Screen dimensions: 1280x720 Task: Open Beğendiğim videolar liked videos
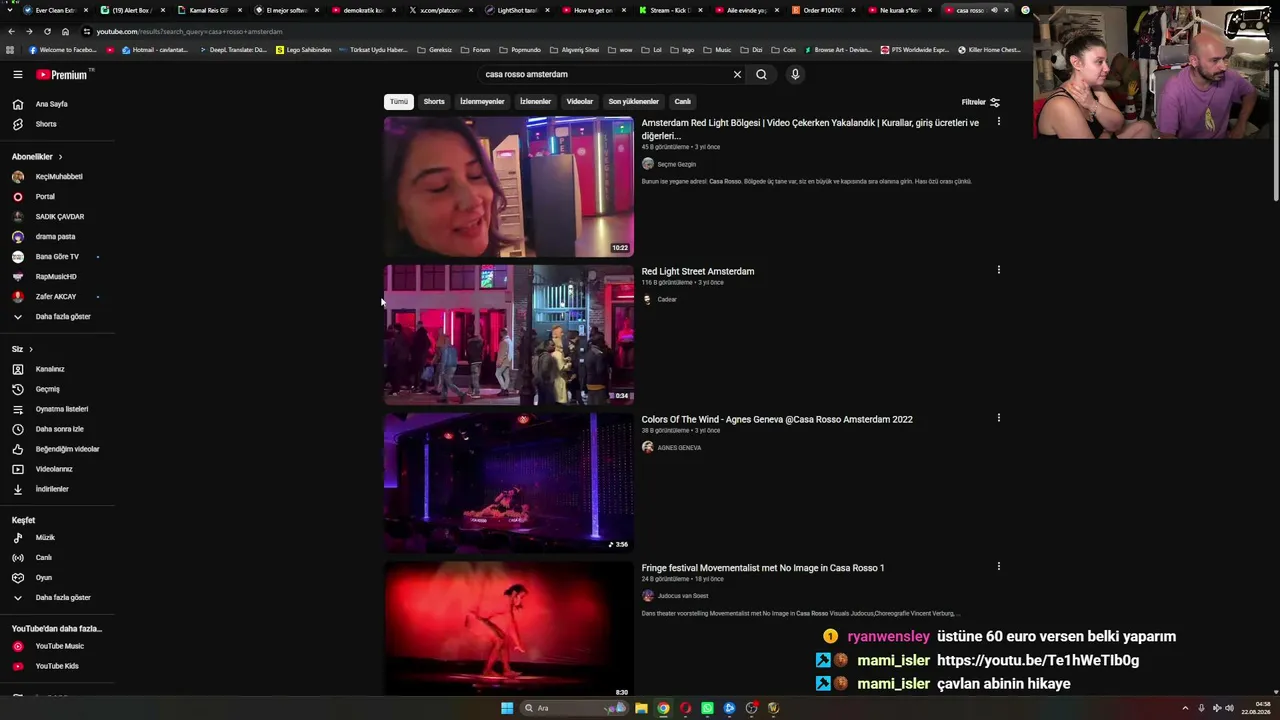(x=67, y=449)
